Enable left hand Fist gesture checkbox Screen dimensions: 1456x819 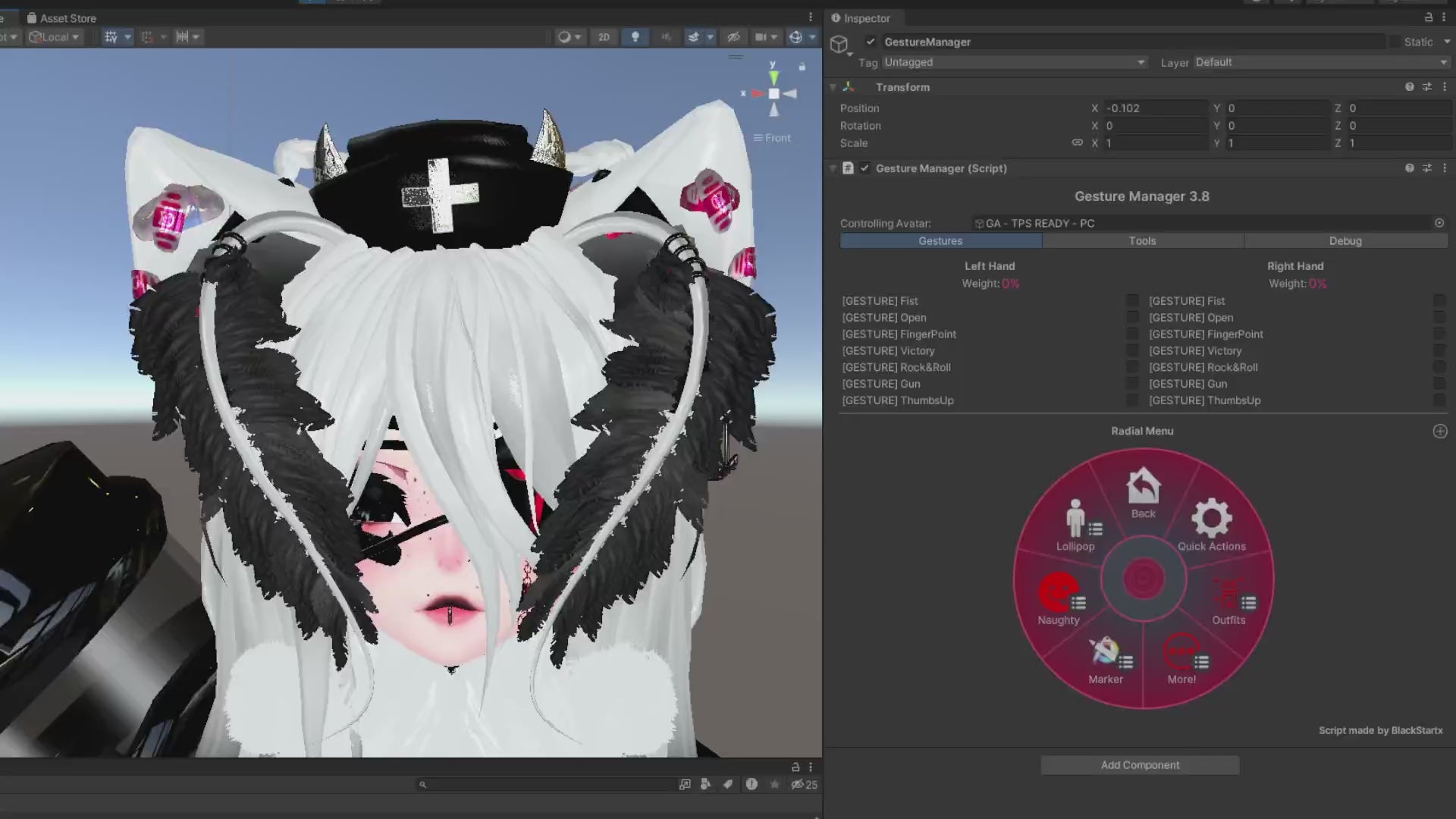pyautogui.click(x=1132, y=301)
